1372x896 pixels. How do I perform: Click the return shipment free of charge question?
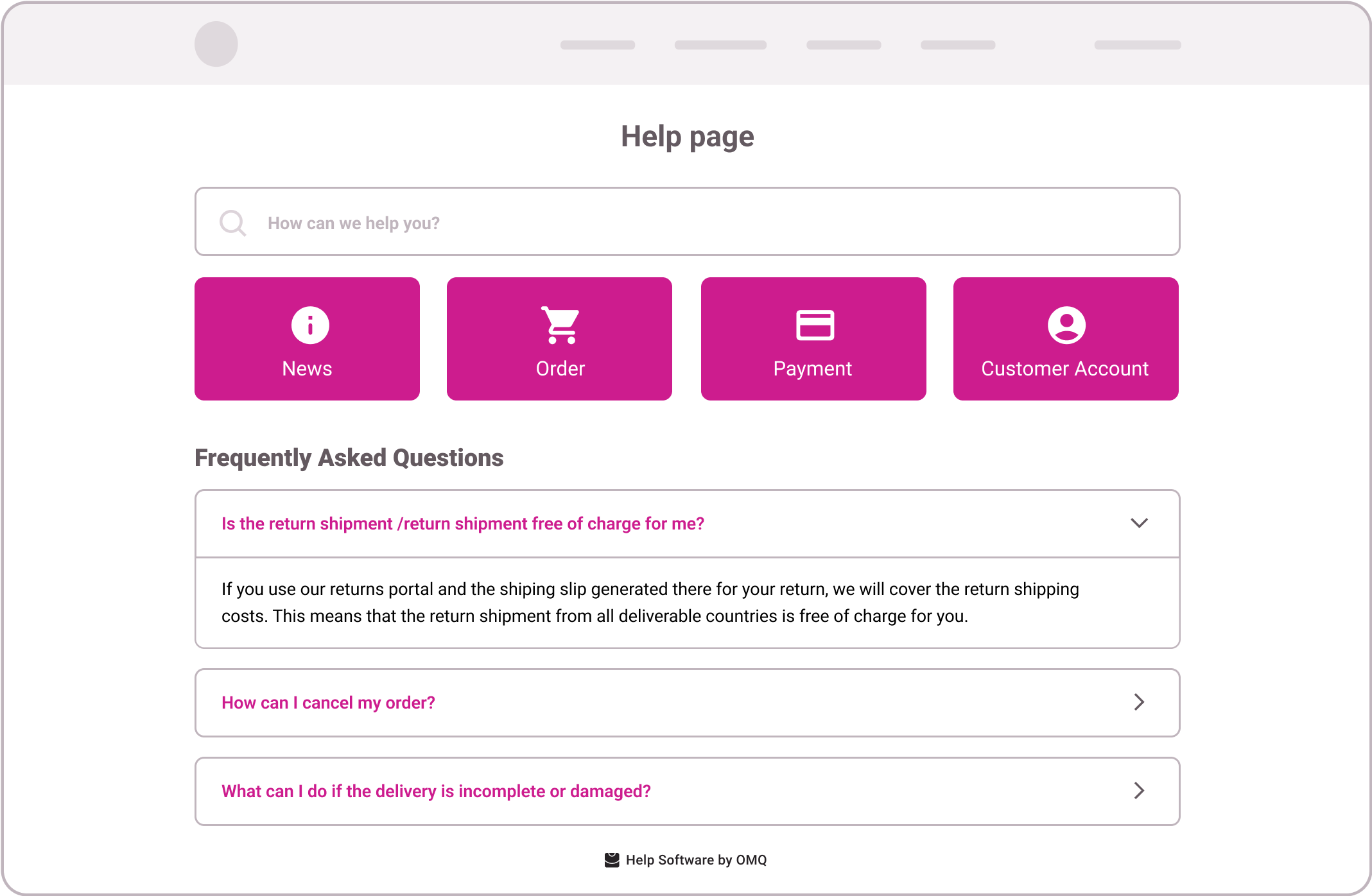[463, 524]
